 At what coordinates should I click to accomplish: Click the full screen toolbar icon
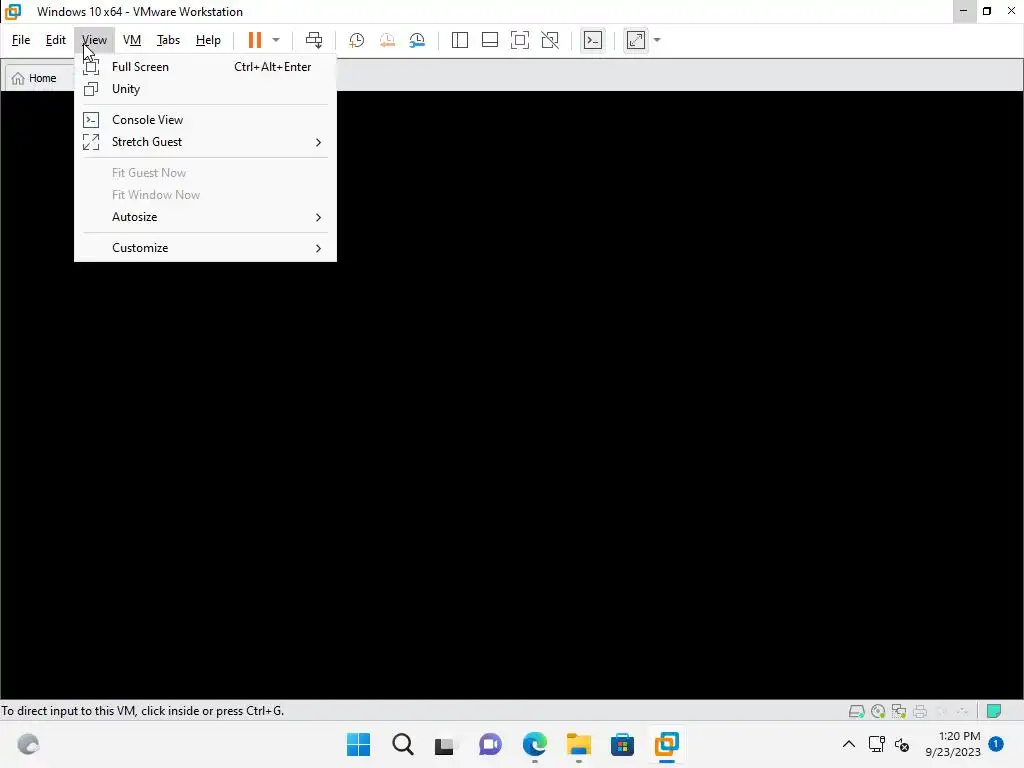[520, 40]
